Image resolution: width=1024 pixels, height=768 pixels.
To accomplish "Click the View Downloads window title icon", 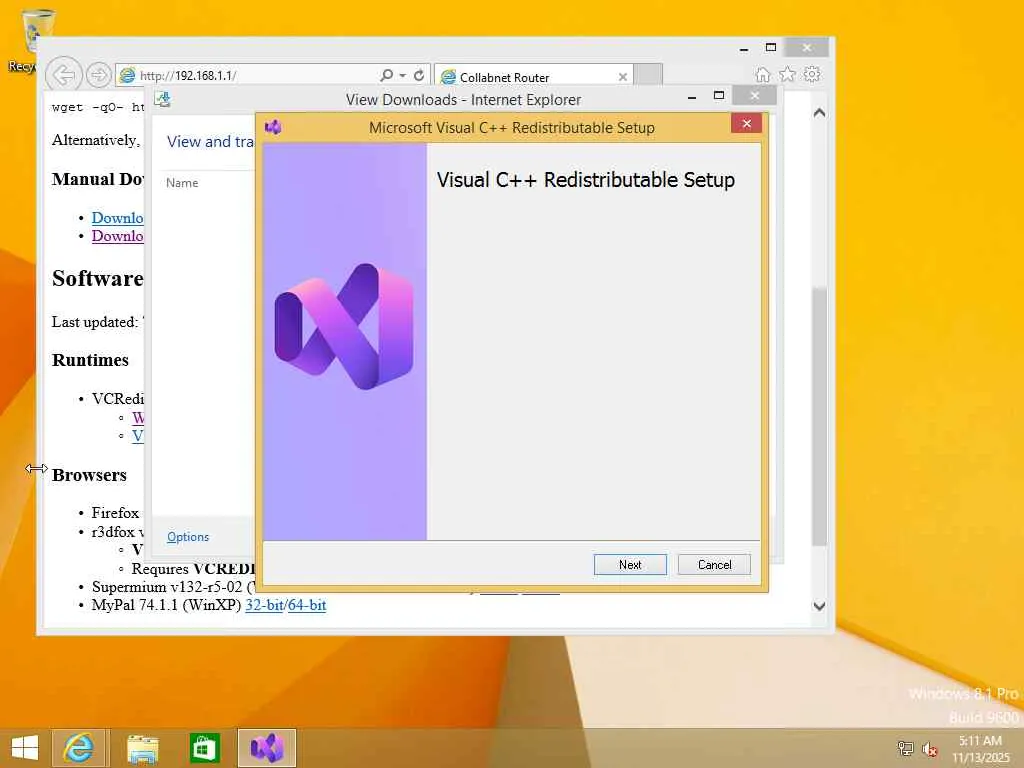I will 162,99.
